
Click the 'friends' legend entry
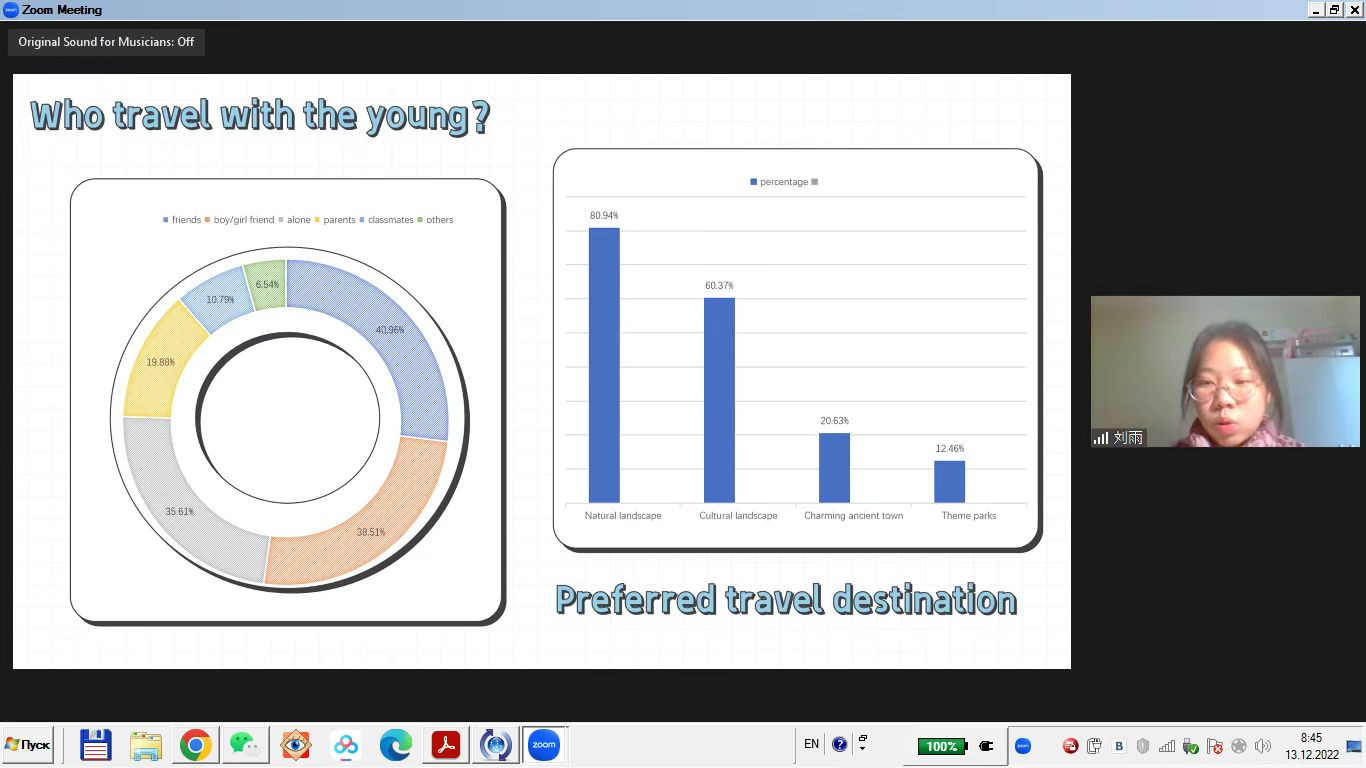click(x=182, y=220)
